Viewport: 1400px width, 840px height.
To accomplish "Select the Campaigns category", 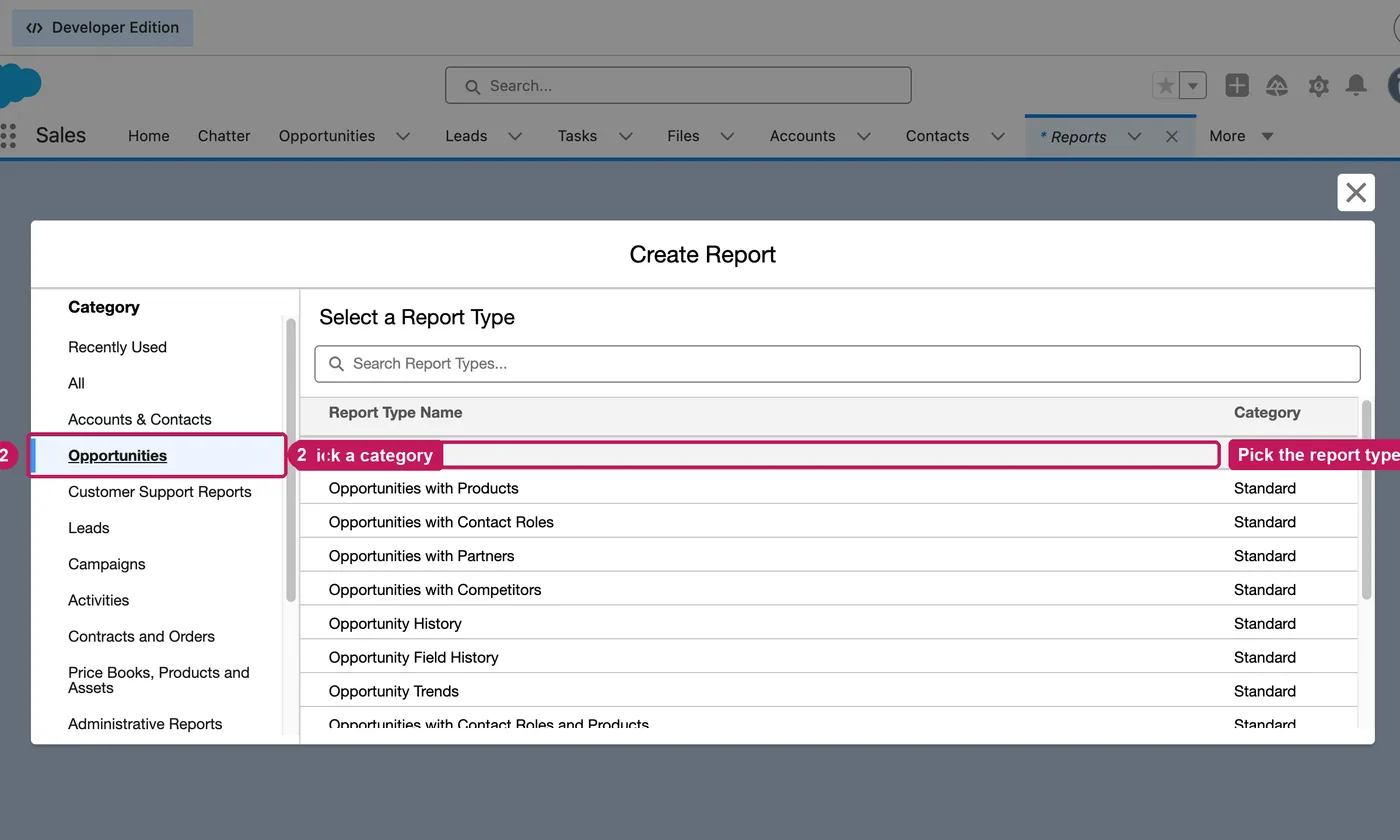I will click(107, 564).
